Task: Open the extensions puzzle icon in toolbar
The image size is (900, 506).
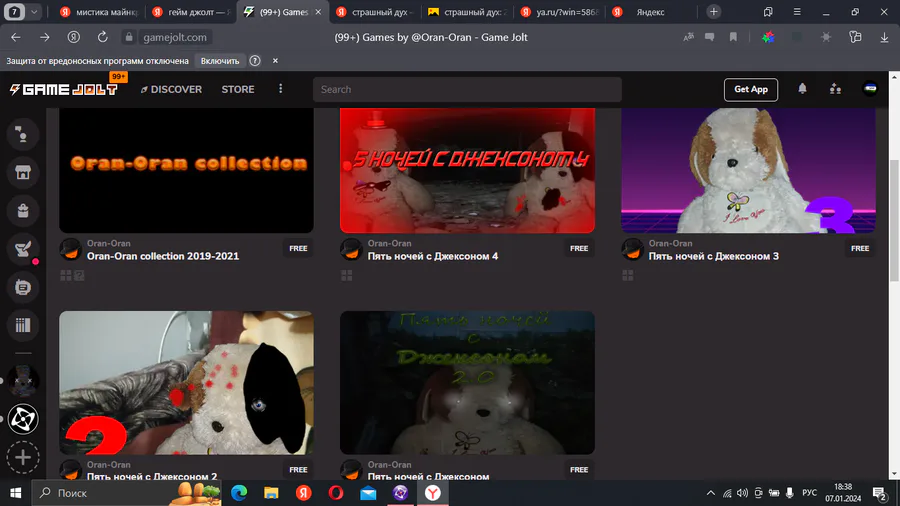Action: click(855, 37)
